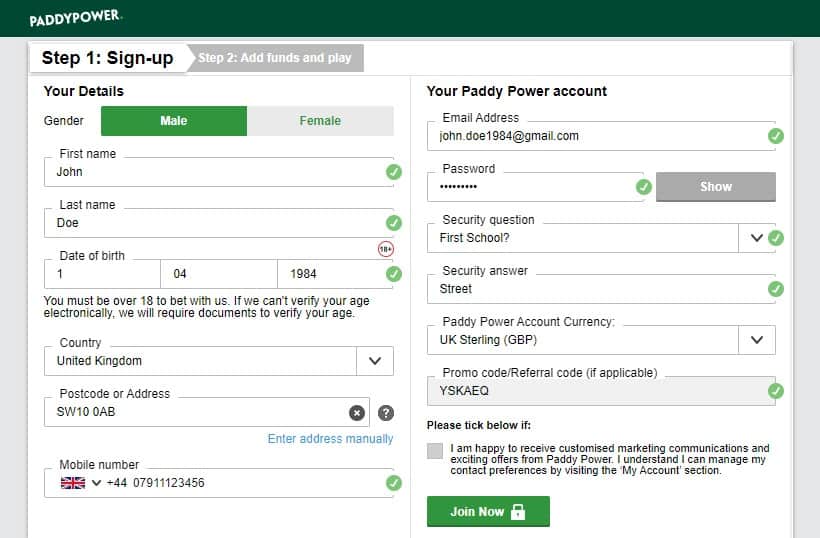Select Male gender option
The width and height of the screenshot is (820, 538).
[174, 121]
